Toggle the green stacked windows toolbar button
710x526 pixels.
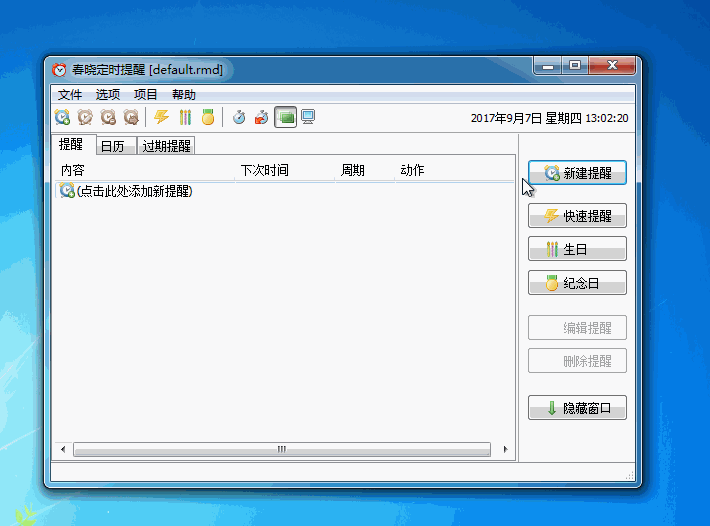coord(286,117)
